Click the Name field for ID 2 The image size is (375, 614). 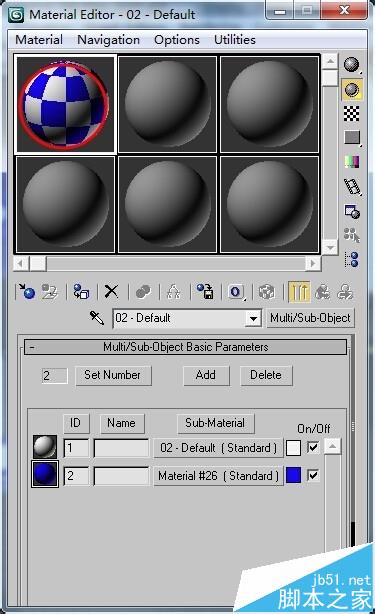pyautogui.click(x=122, y=476)
